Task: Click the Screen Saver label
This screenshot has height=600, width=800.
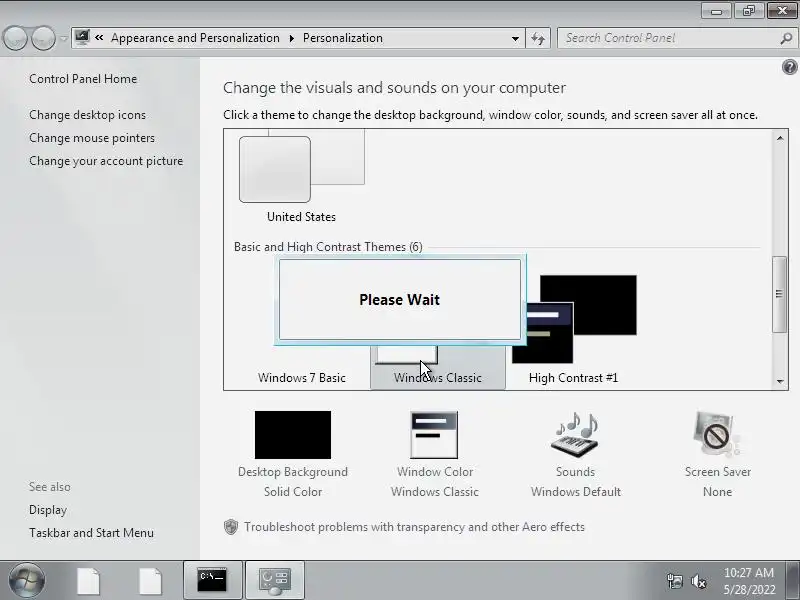Action: click(x=717, y=472)
